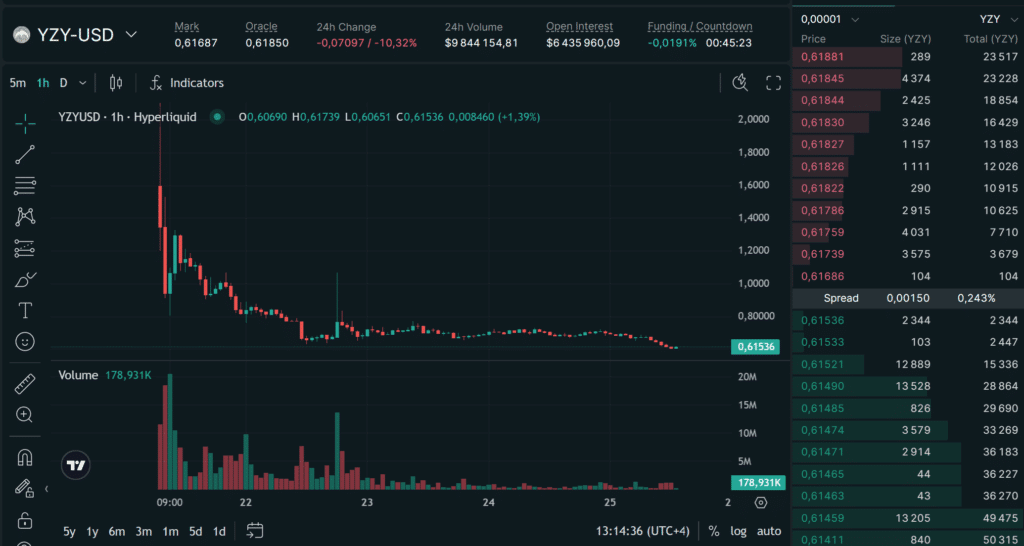Click the Volume indicator legend label
Screen dimensions: 1024x546
pos(78,376)
